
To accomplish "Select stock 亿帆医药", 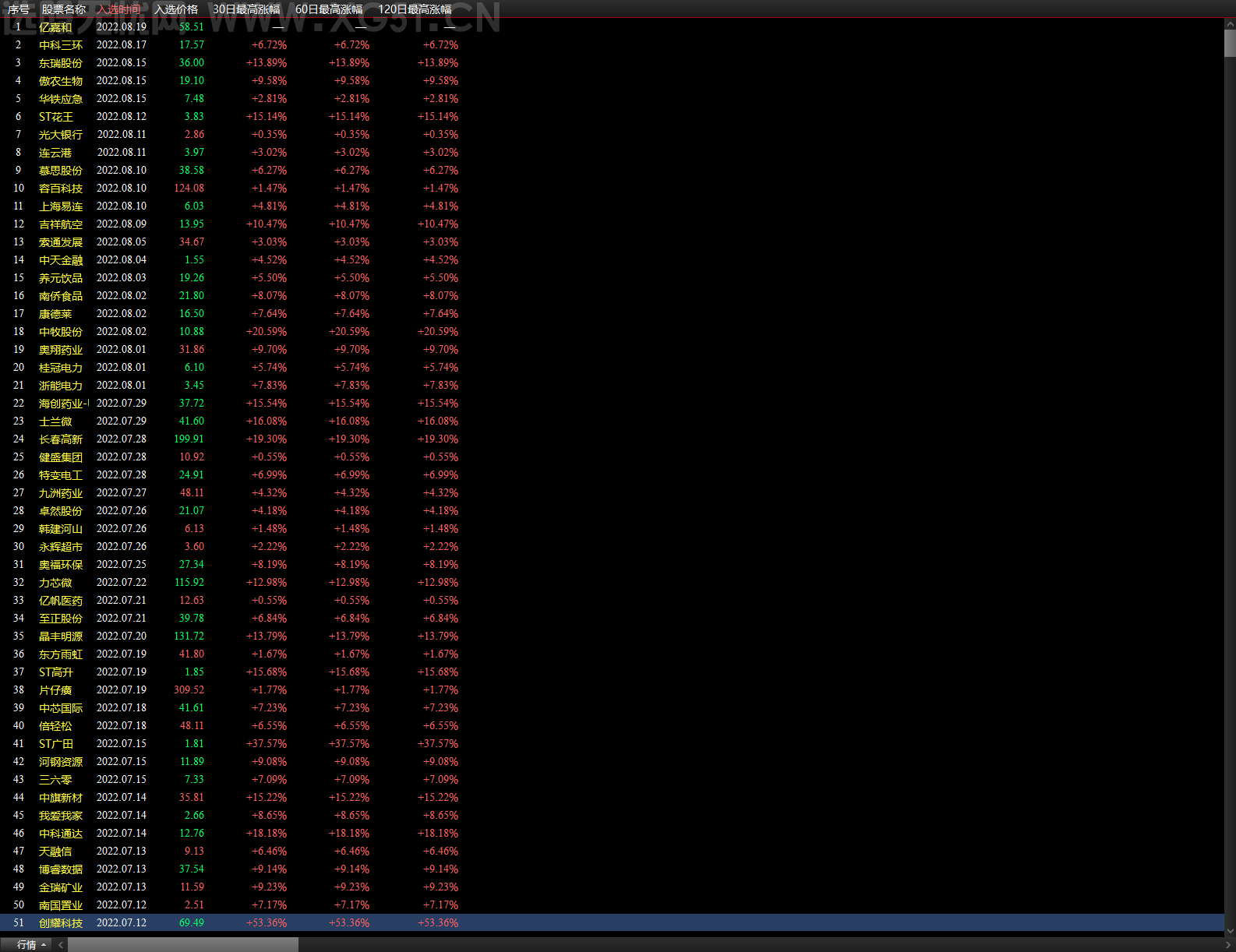I will 61,601.
